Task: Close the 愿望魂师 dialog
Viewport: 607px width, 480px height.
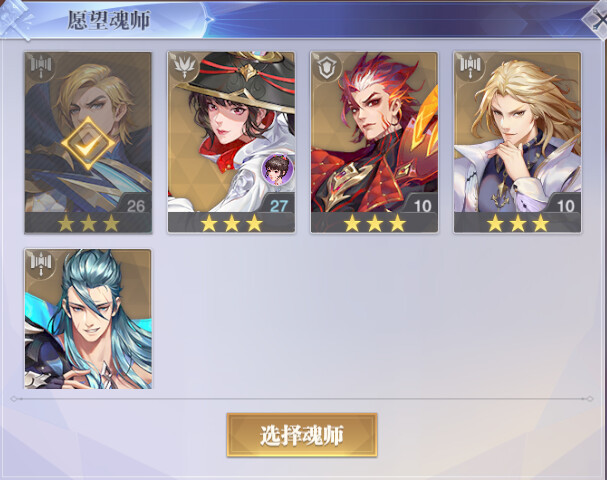Action: 598,19
